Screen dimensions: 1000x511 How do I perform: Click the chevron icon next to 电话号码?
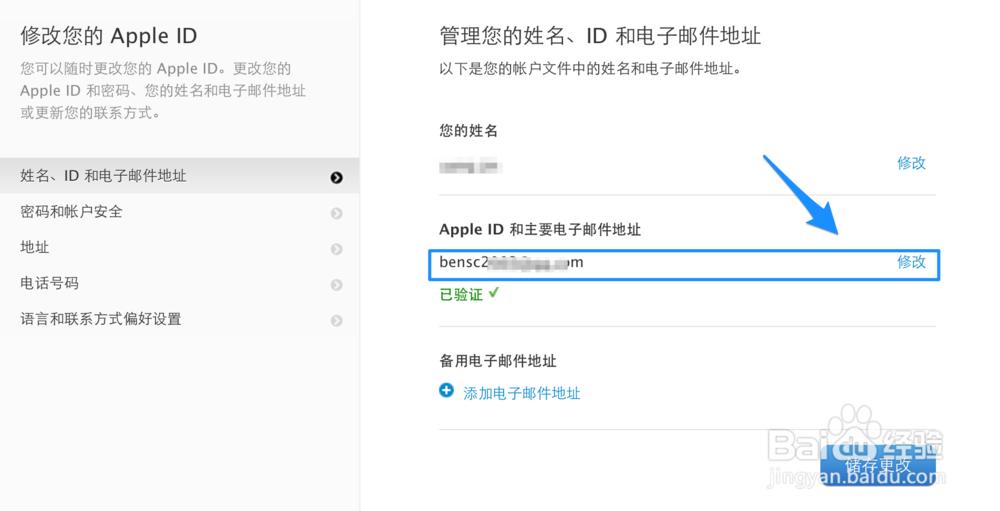coord(337,285)
